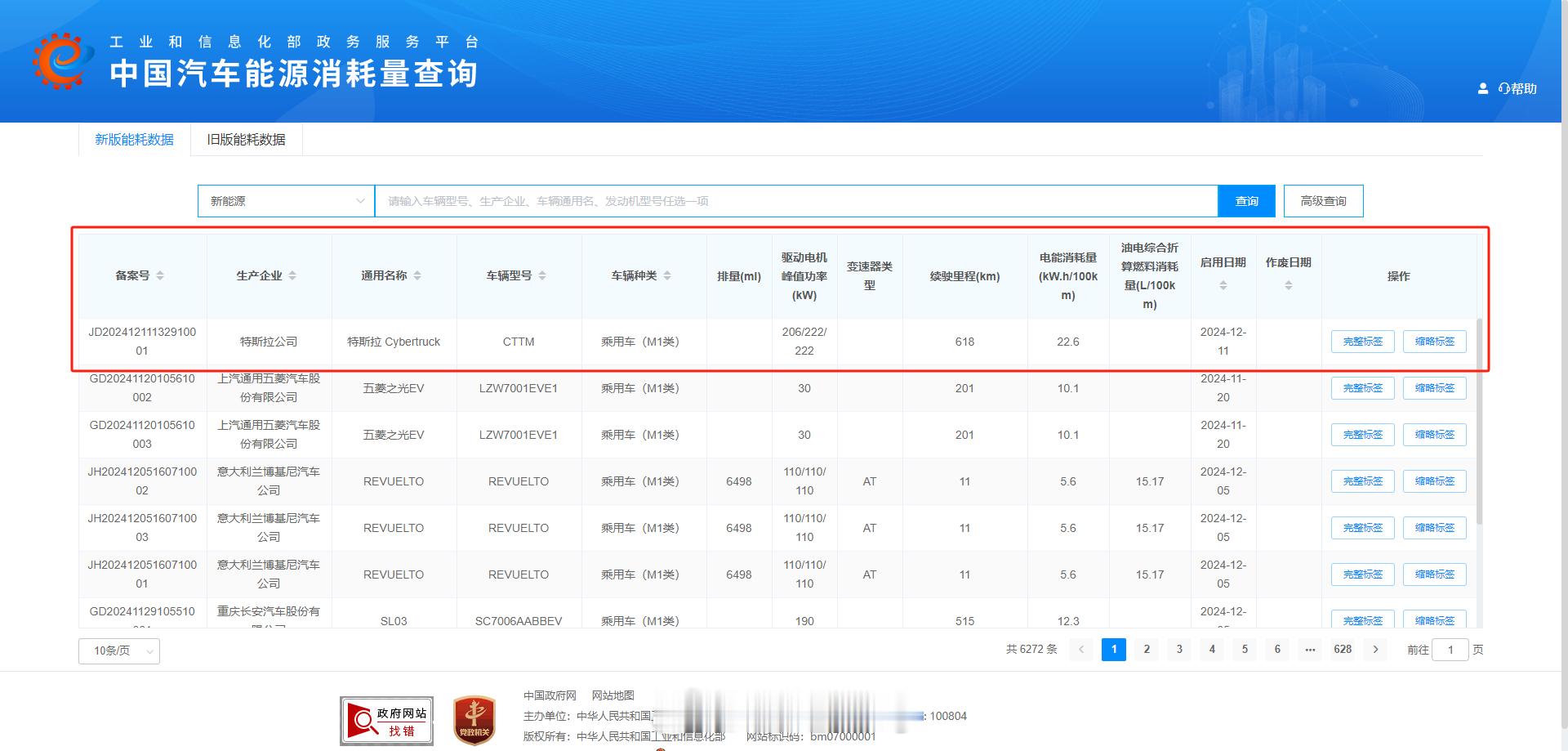Sort table by 生产企业 column
Viewport: 1568px width, 751px height.
tap(292, 276)
